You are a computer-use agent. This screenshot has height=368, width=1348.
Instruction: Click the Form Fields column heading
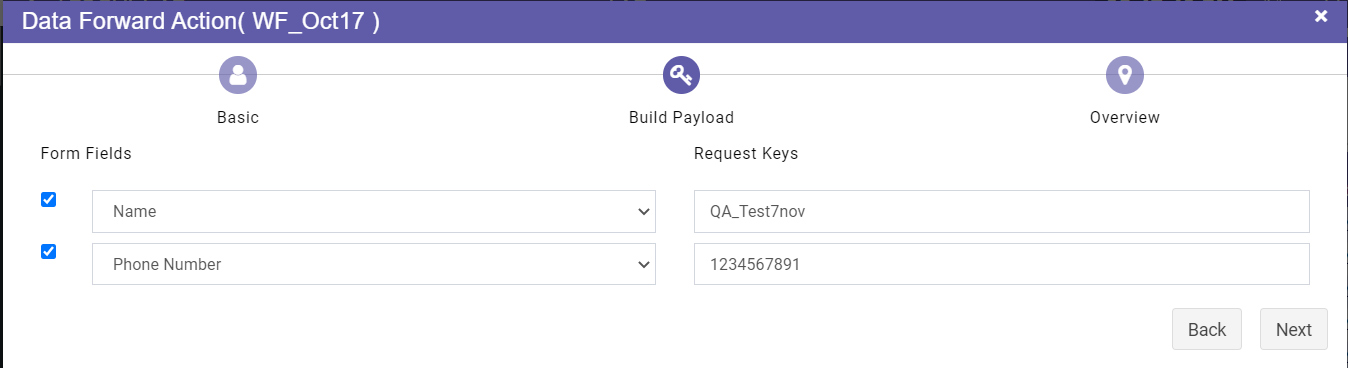coord(86,154)
